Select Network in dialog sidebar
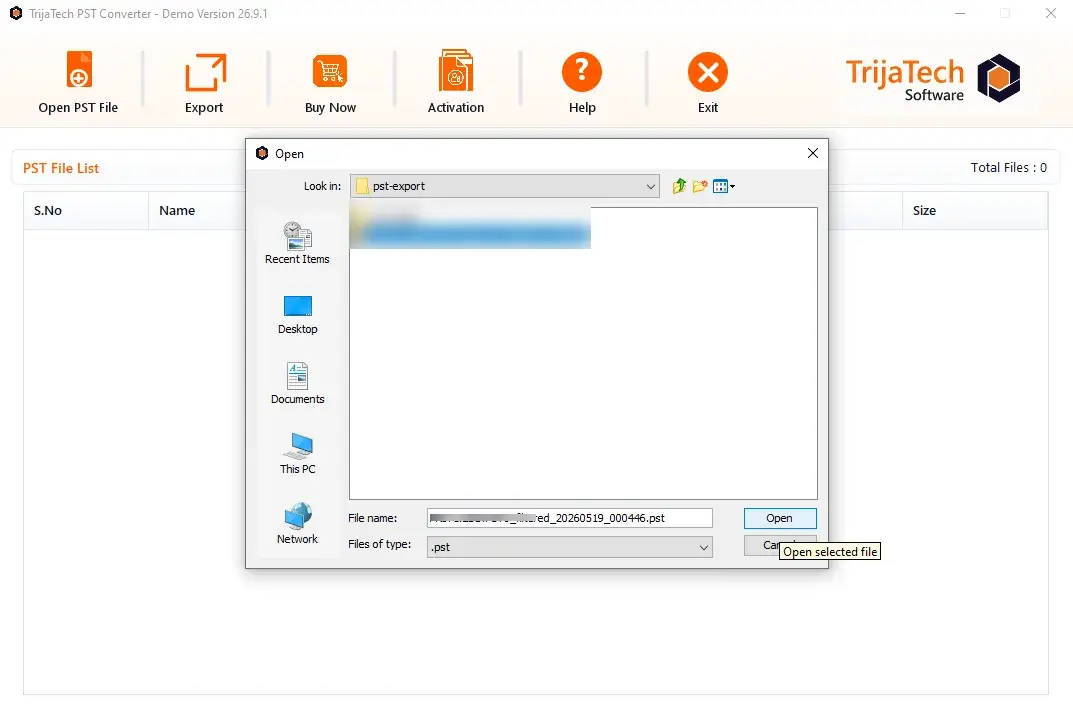This screenshot has height=708, width=1073. tap(297, 524)
